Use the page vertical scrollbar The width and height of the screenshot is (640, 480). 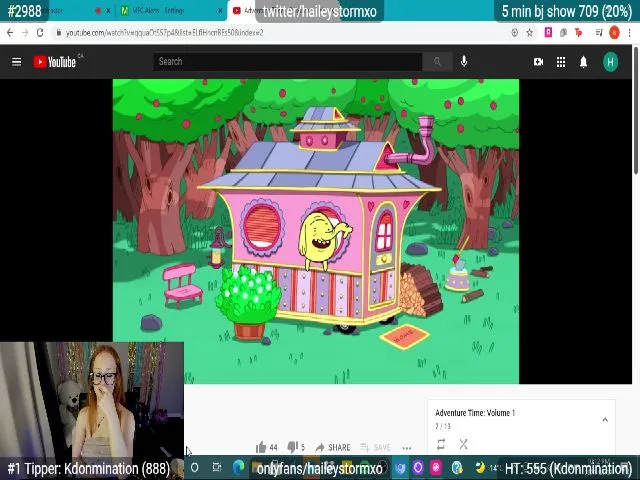point(636,111)
